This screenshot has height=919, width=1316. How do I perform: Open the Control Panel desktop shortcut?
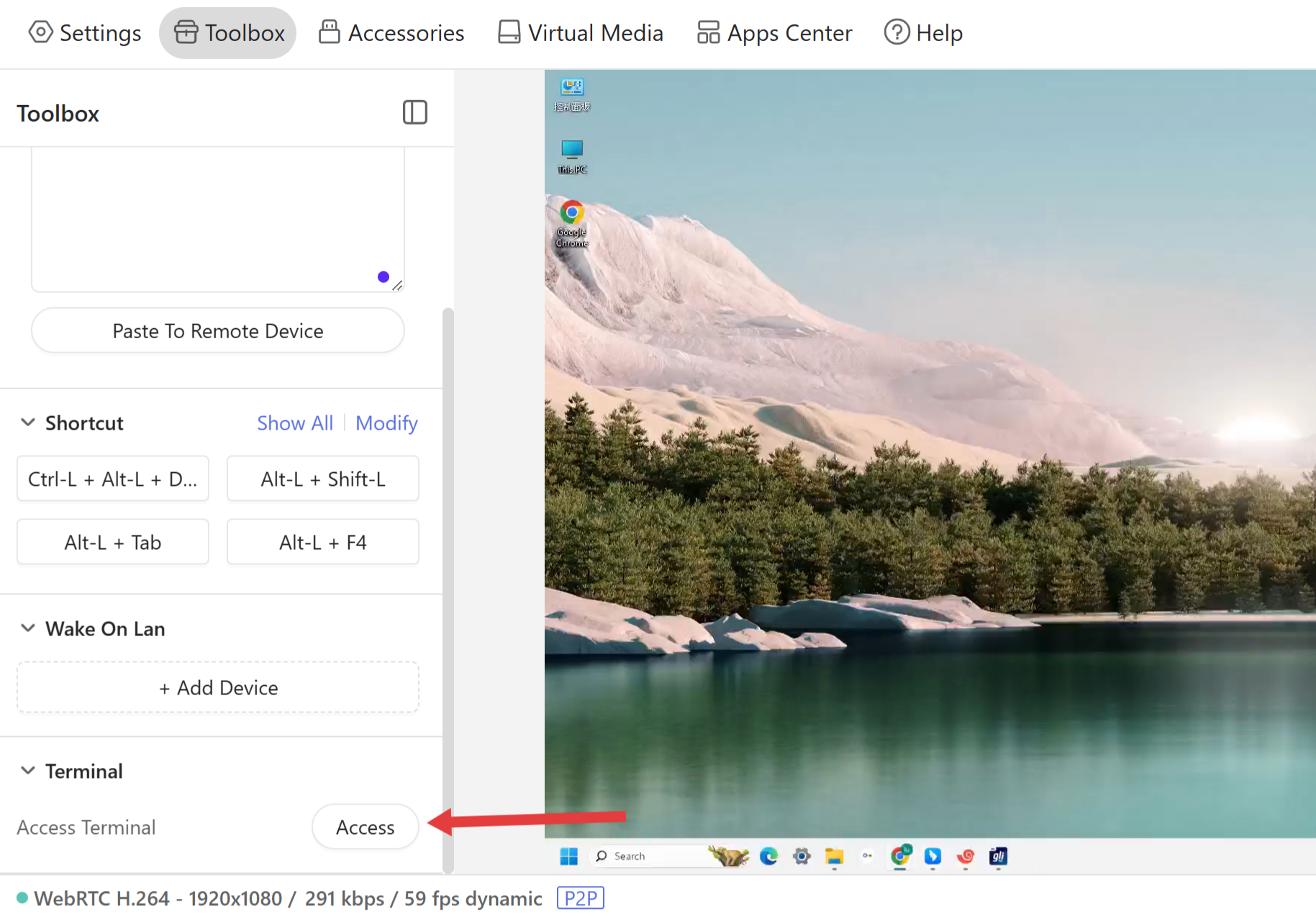[572, 88]
